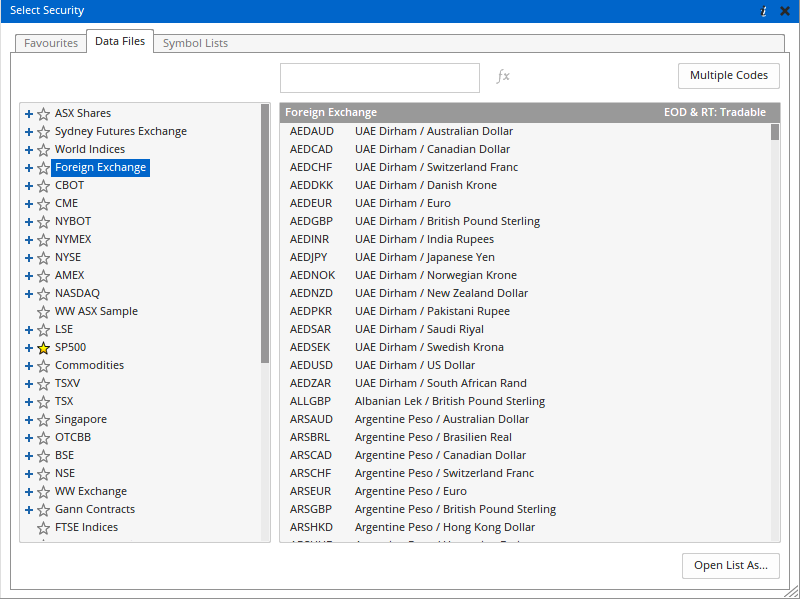This screenshot has width=800, height=599.
Task: Mark NASDAQ as favourite with star
Action: coord(44,294)
